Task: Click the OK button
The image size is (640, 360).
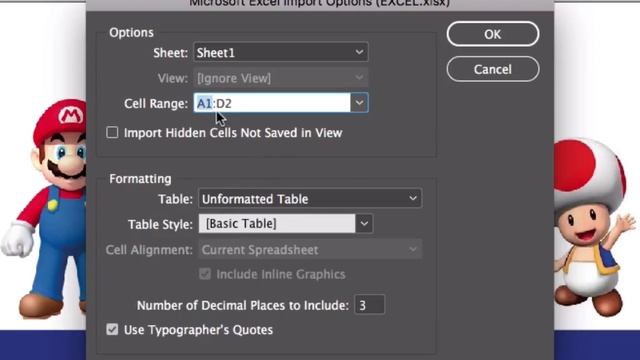Action: coord(493,34)
